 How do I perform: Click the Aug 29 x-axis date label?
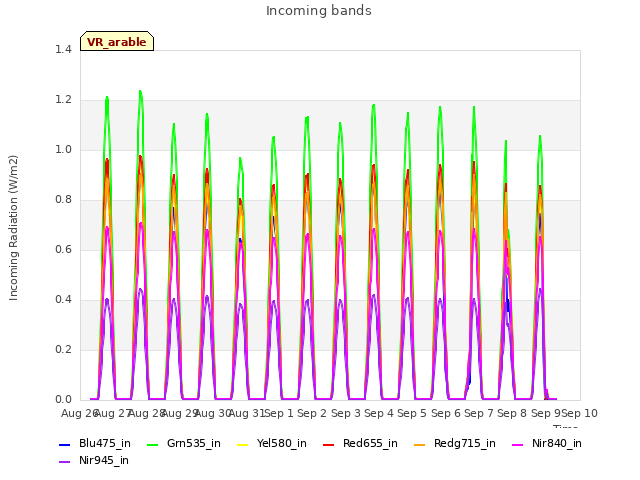coord(180,413)
